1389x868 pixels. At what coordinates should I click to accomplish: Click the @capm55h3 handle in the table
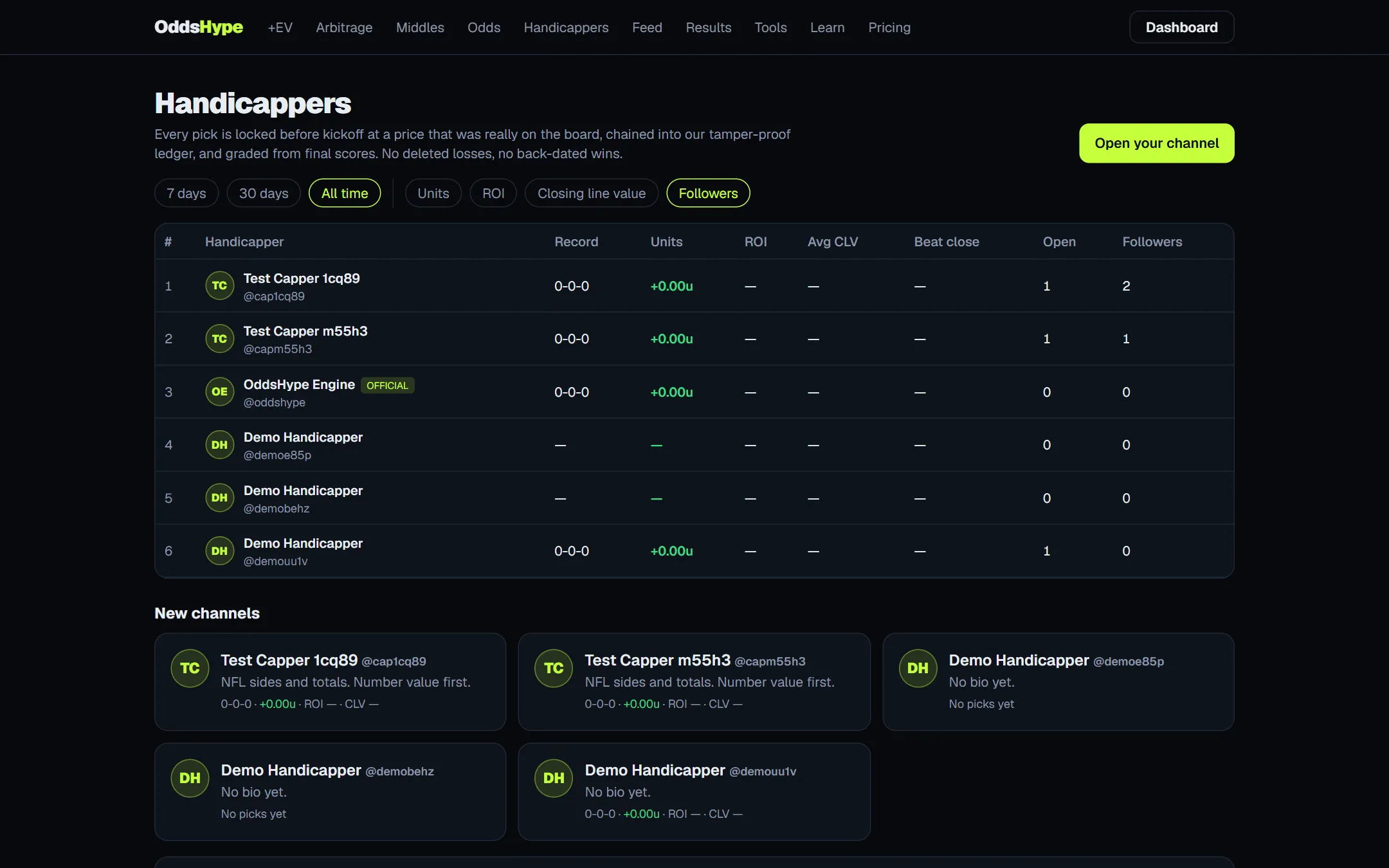(x=278, y=349)
